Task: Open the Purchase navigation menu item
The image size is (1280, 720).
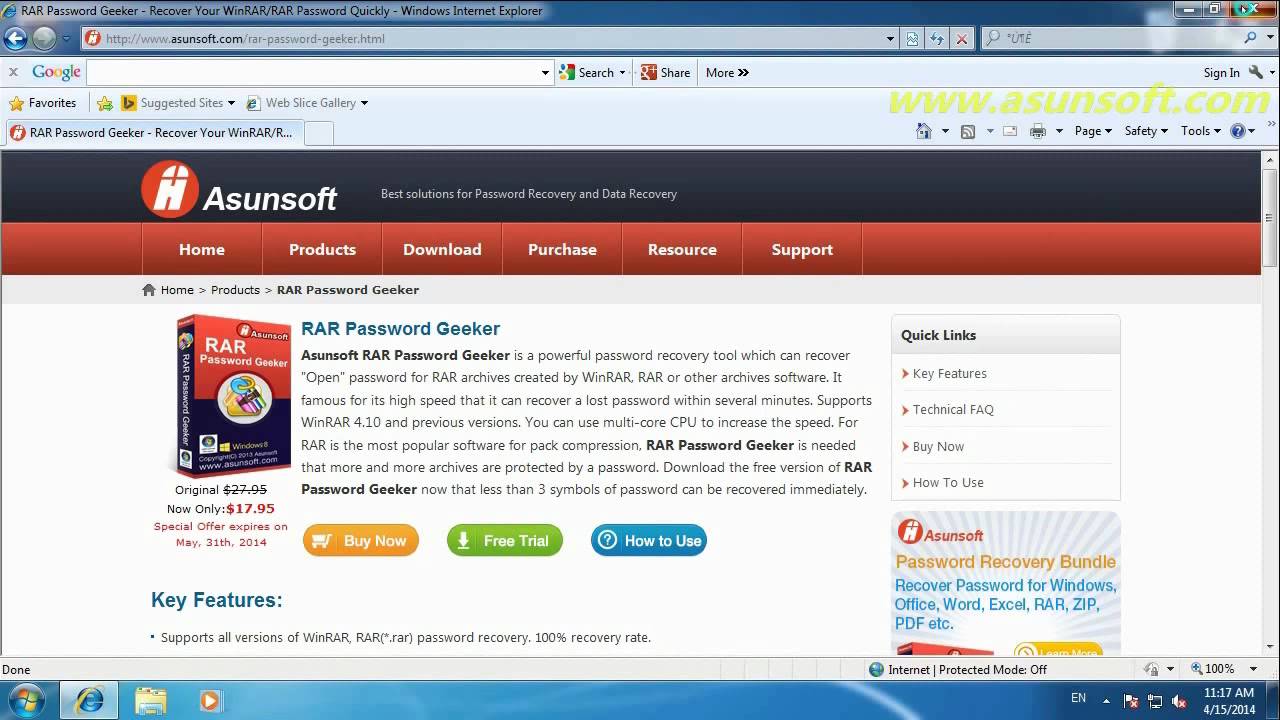Action: pos(562,250)
